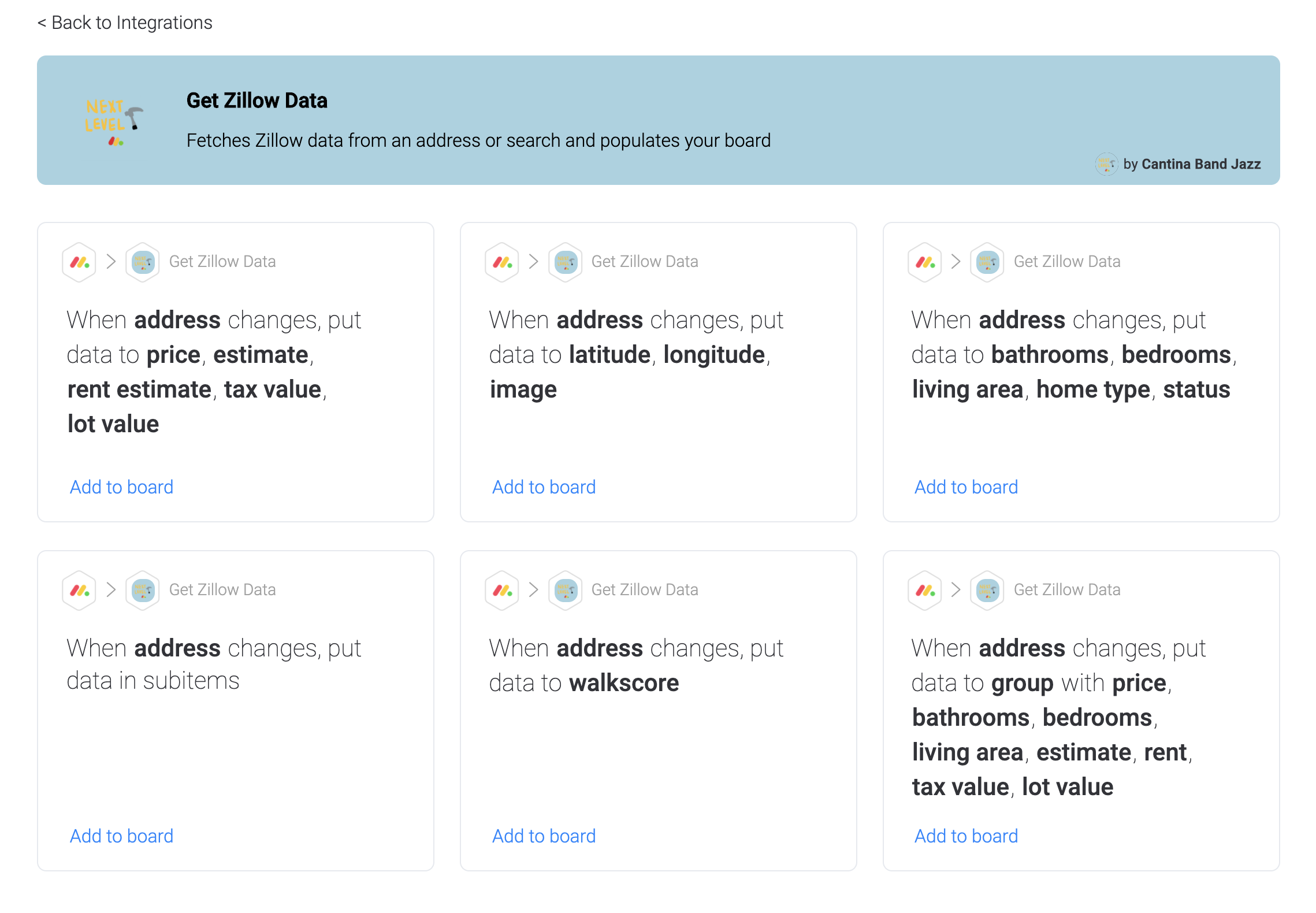The height and width of the screenshot is (913, 1316).
Task: Click monday.com icon on bathrooms bedrooms status card
Action: (x=925, y=262)
